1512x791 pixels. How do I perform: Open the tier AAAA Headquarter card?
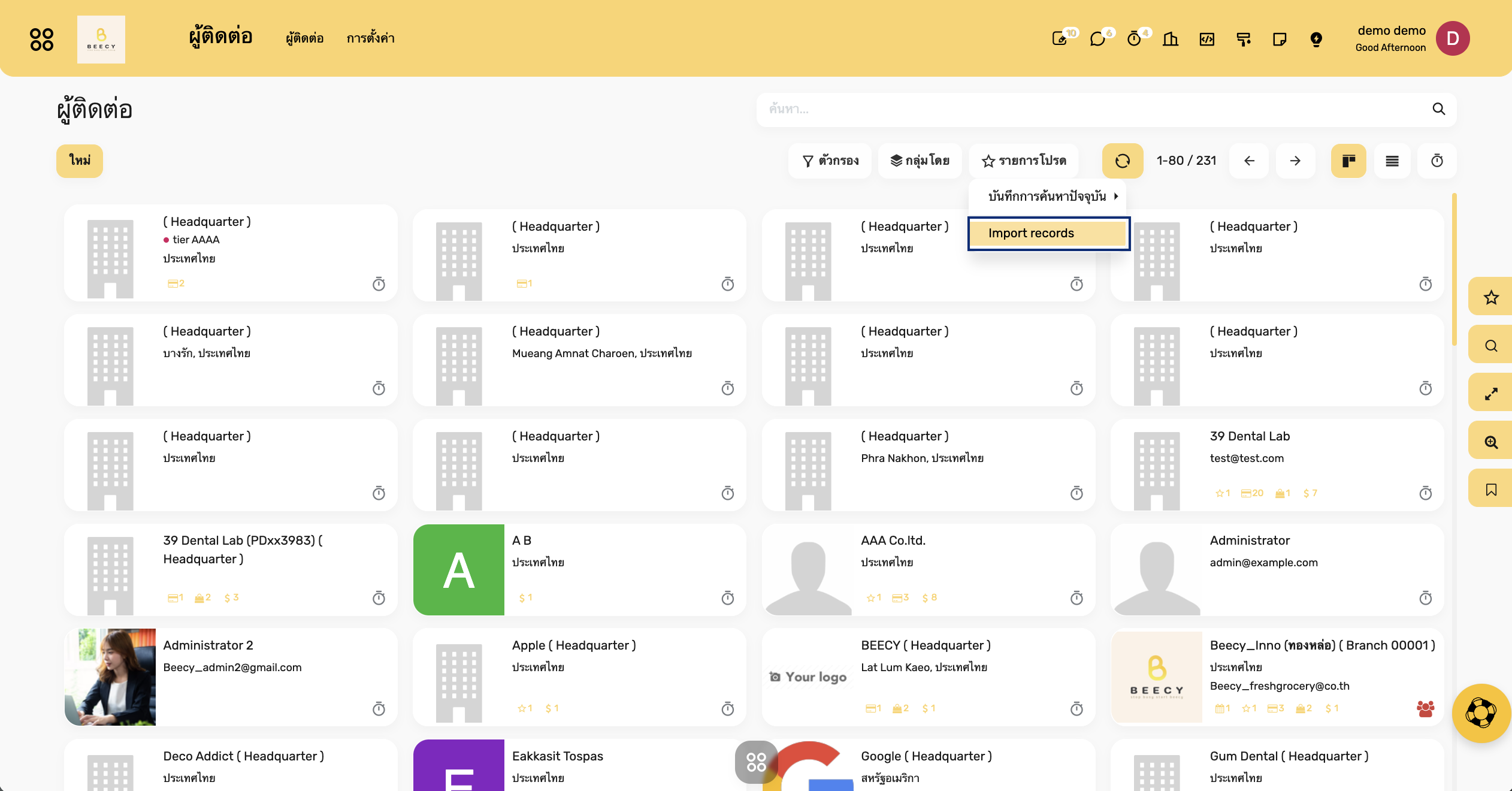coord(231,253)
